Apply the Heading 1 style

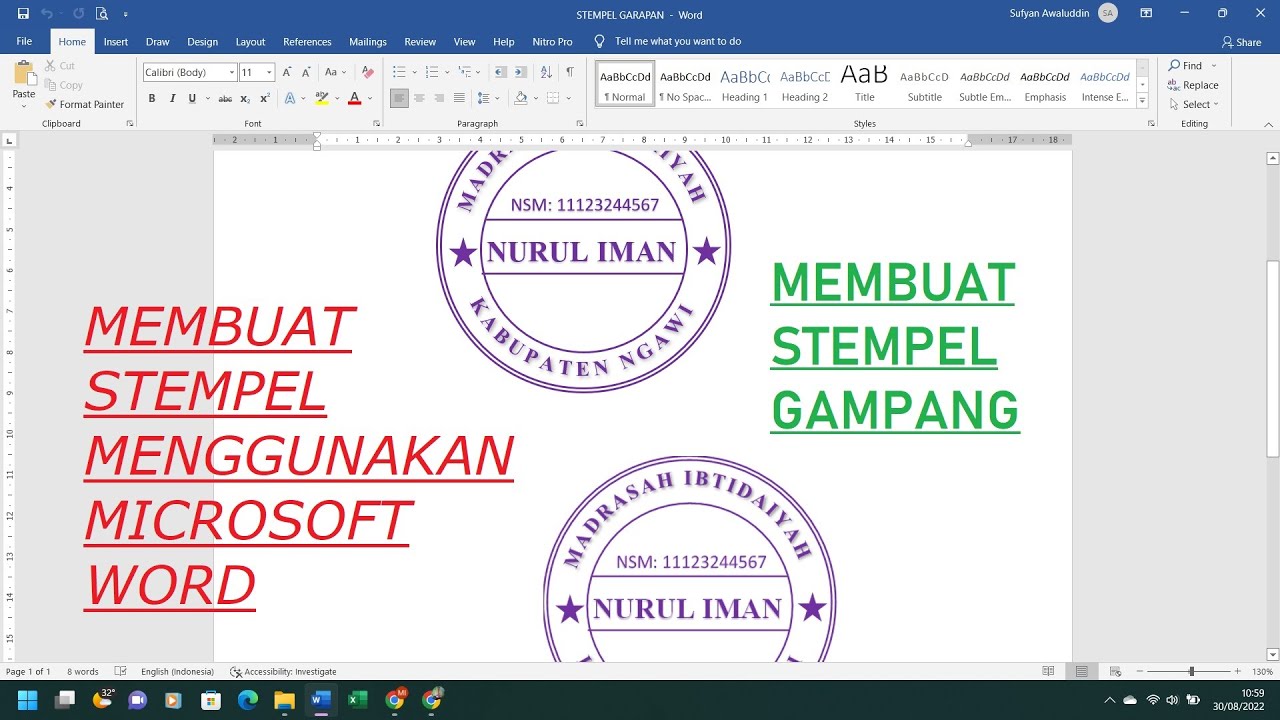click(745, 84)
